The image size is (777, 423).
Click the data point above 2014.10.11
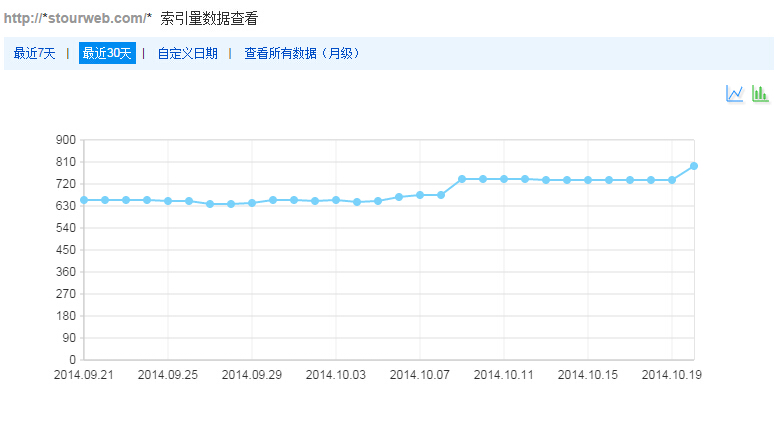pyautogui.click(x=504, y=179)
